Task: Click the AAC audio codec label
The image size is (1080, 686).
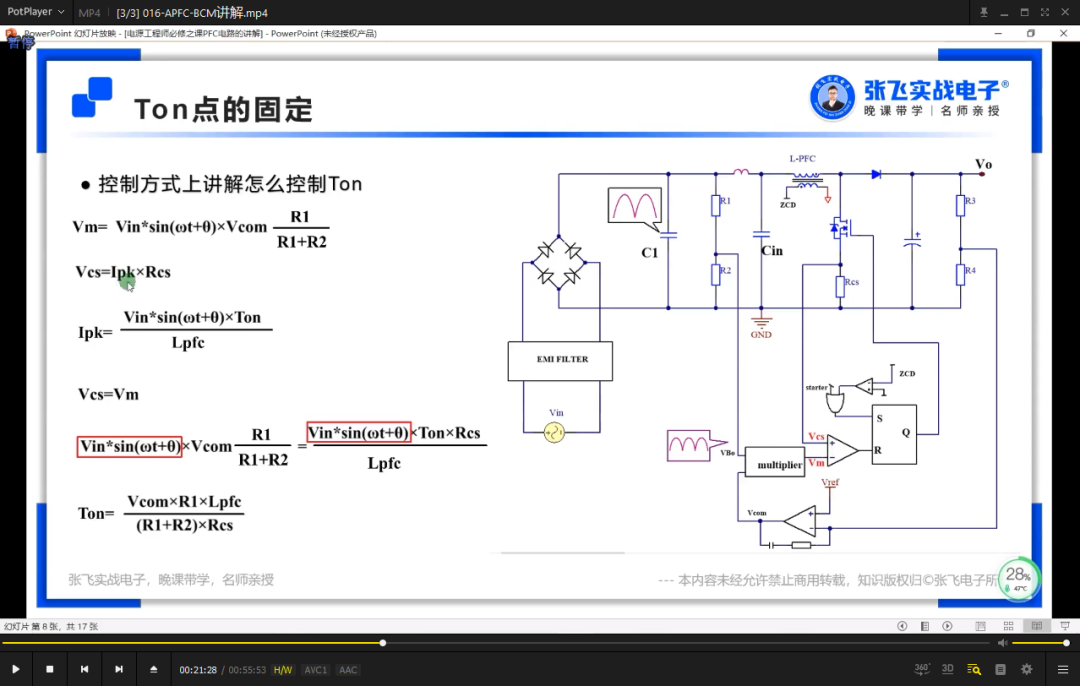Action: [x=348, y=669]
